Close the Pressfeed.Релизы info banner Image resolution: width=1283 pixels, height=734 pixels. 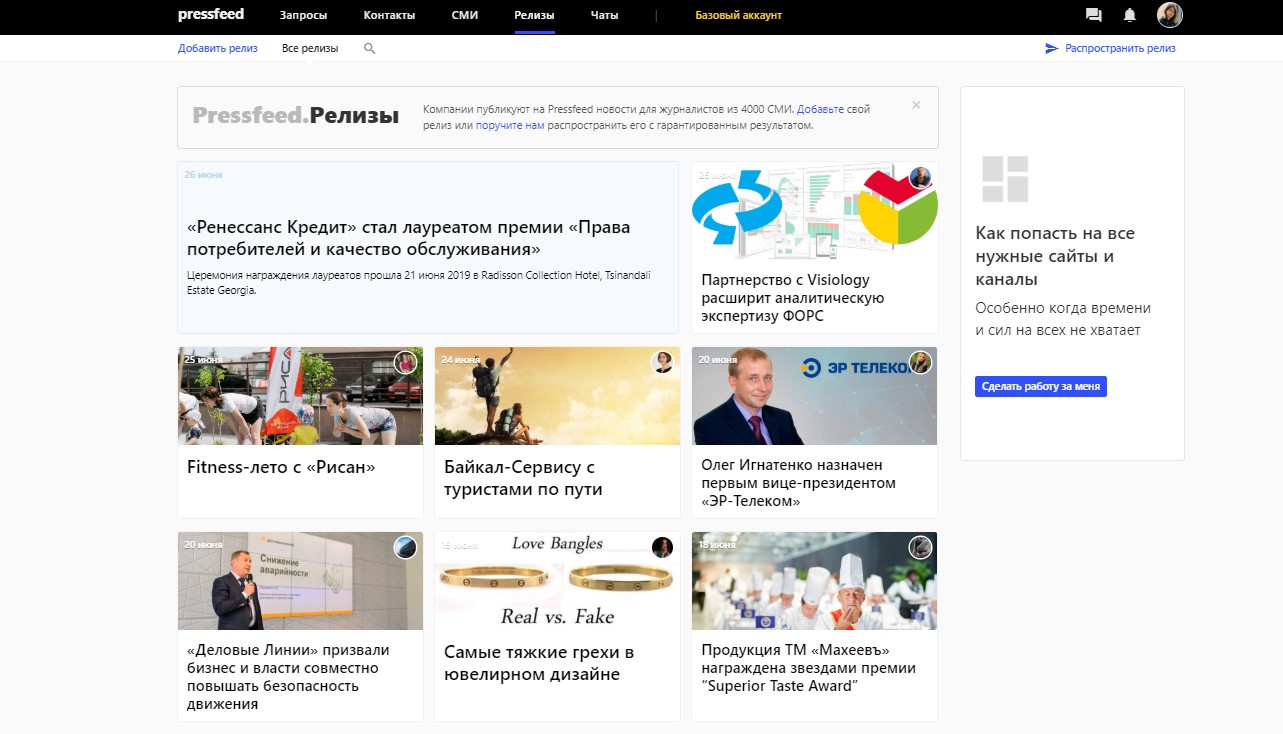(916, 105)
